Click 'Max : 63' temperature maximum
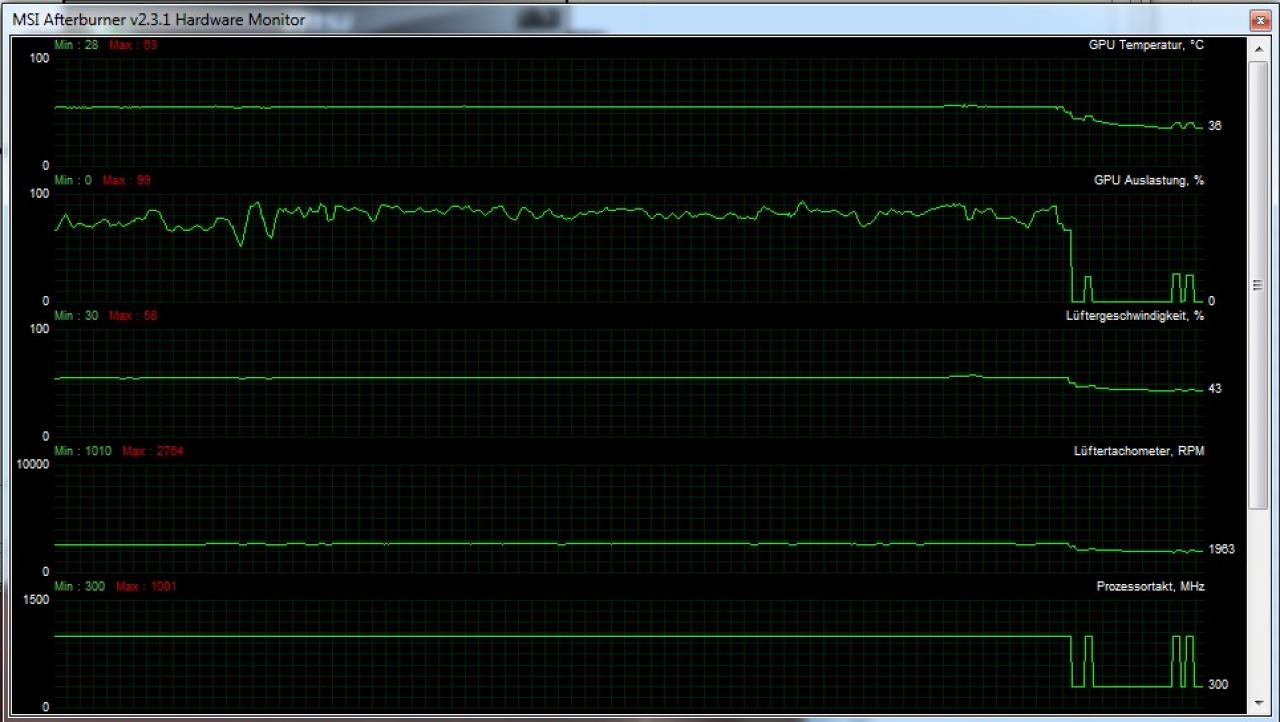 coord(132,45)
